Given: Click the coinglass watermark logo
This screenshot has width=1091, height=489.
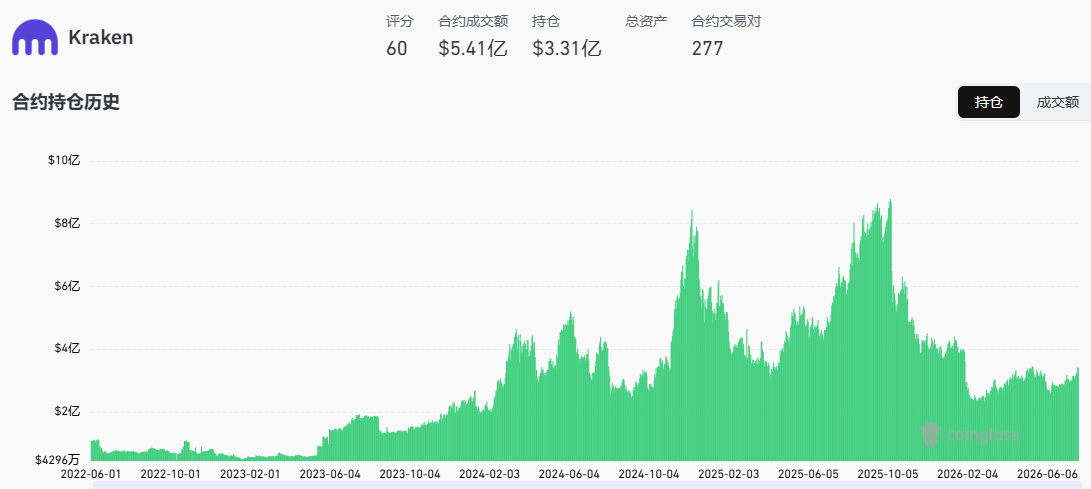Looking at the screenshot, I should click(969, 435).
